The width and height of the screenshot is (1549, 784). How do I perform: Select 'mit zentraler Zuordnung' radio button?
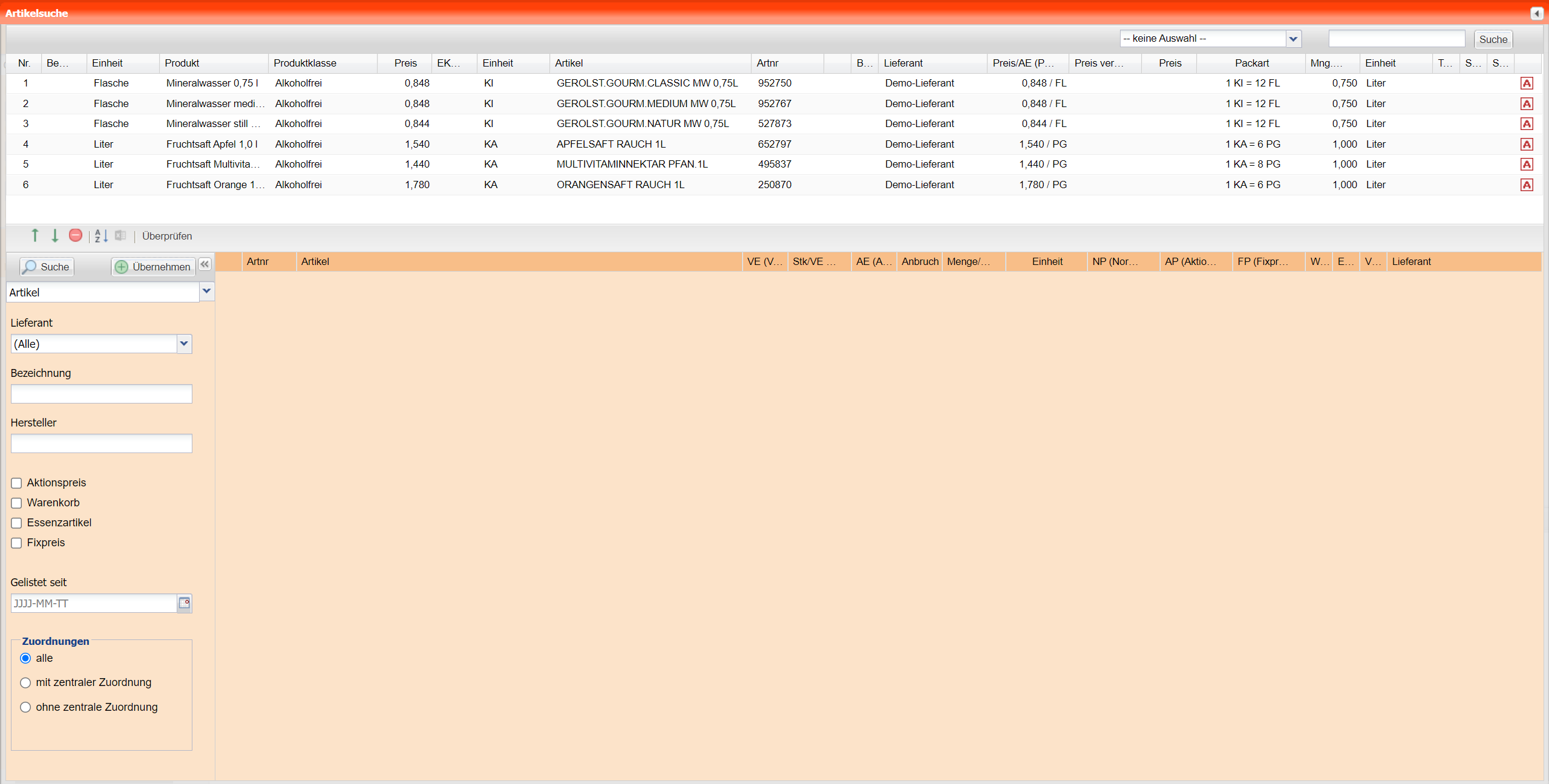(25, 682)
